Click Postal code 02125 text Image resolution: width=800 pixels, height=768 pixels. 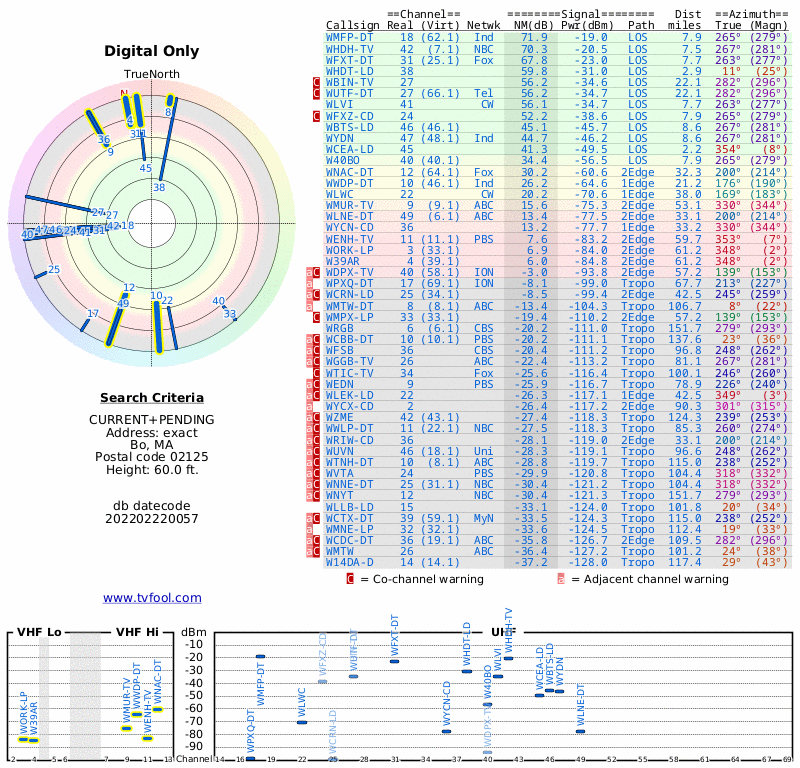152,457
